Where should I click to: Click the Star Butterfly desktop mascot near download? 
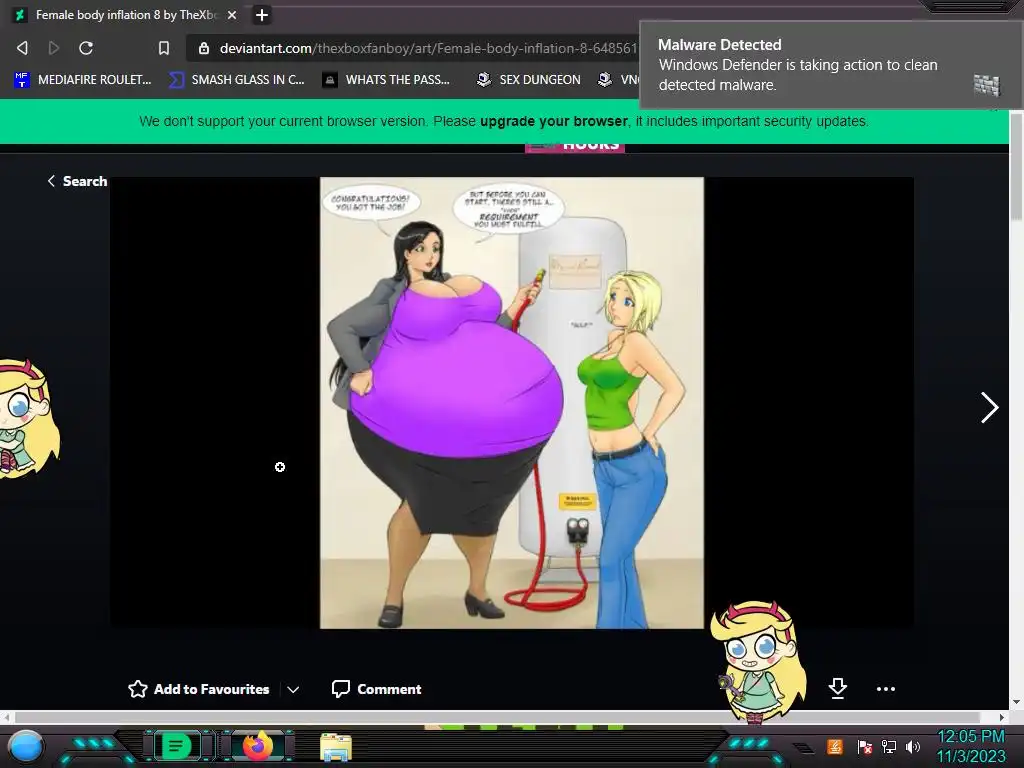click(x=760, y=660)
